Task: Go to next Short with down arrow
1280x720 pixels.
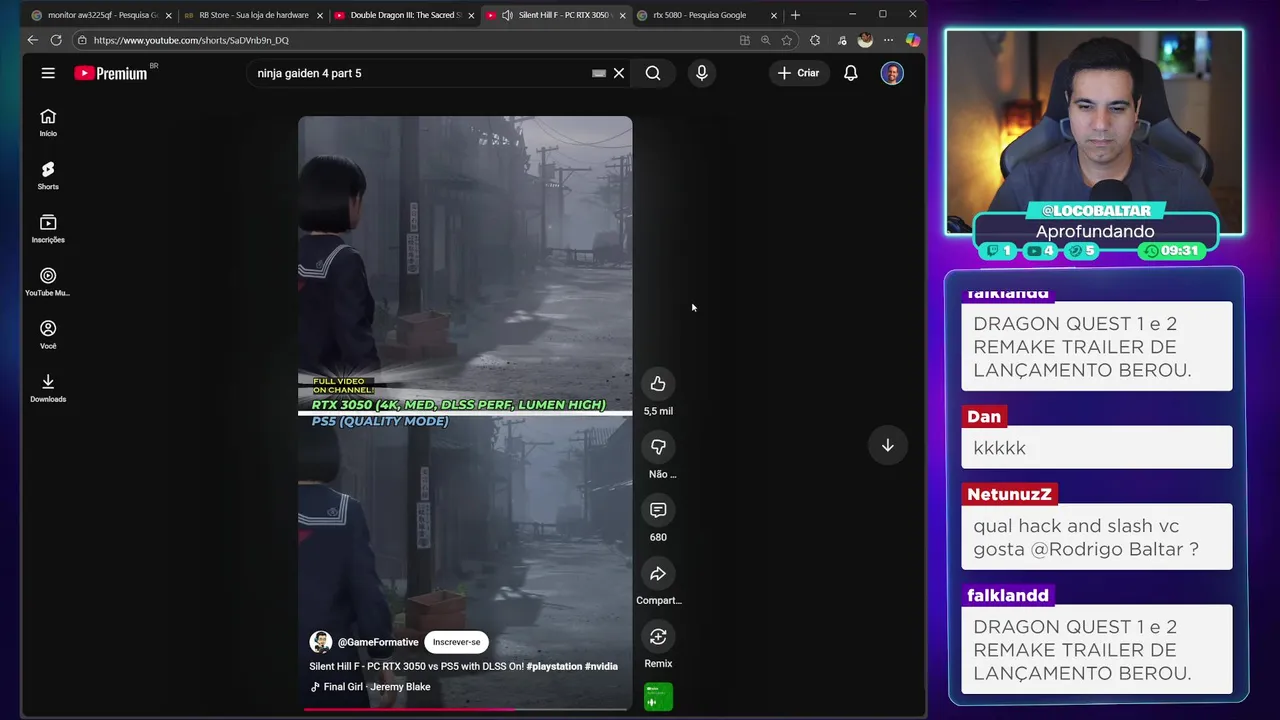Action: [x=887, y=445]
